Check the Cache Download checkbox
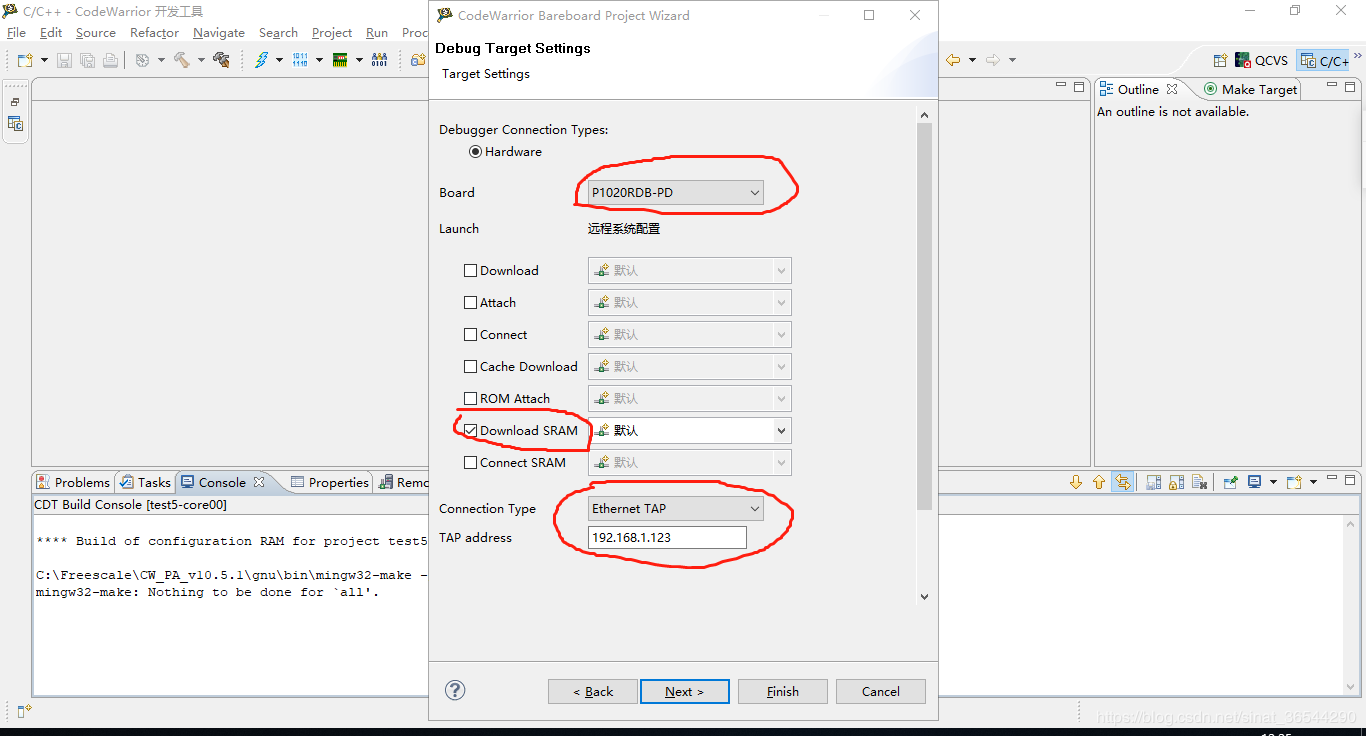Viewport: 1366px width, 736px height. tap(471, 367)
